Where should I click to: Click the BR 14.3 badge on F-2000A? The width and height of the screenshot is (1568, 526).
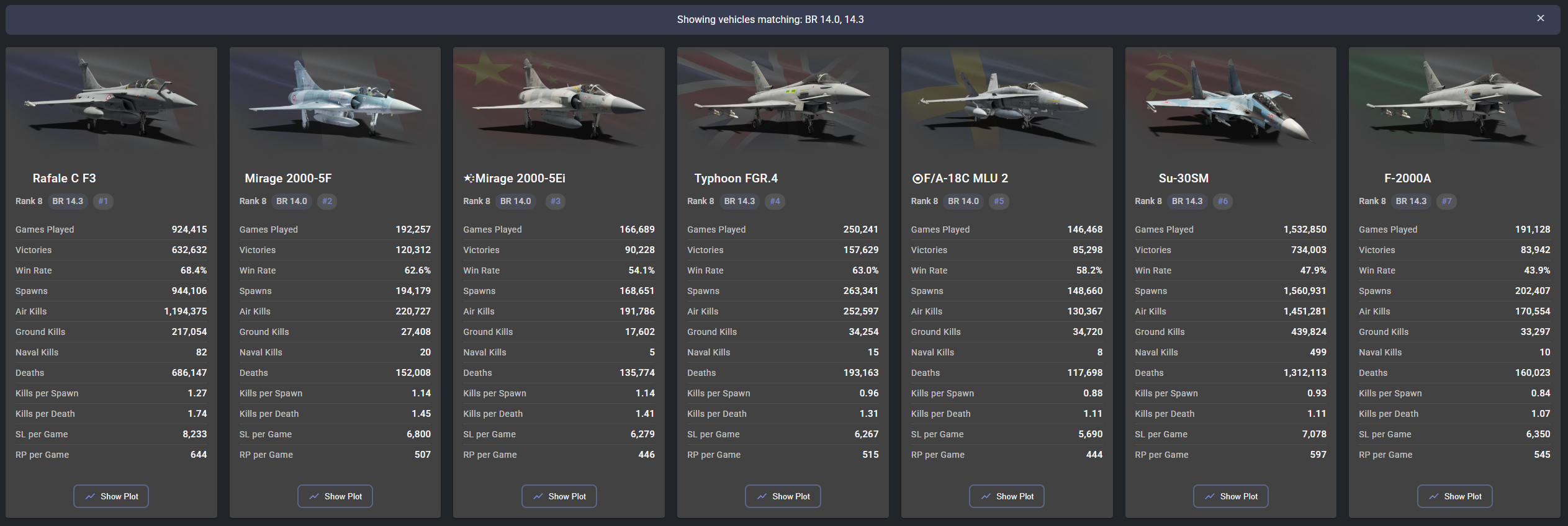1412,201
